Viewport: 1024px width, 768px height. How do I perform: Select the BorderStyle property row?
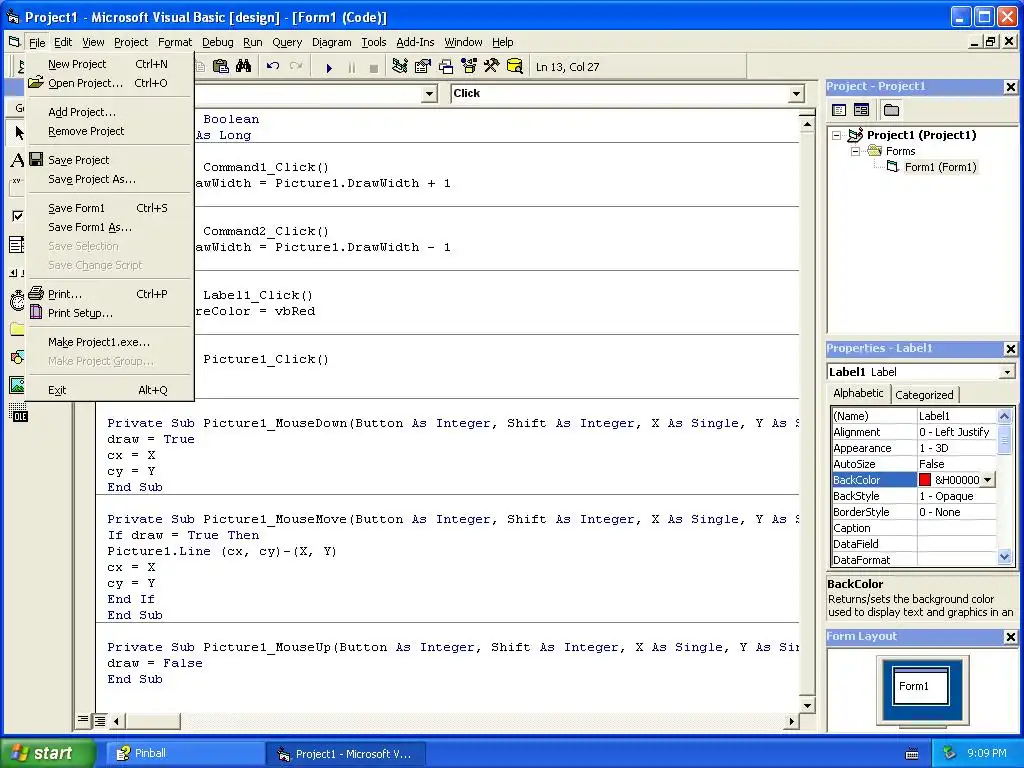click(x=914, y=512)
